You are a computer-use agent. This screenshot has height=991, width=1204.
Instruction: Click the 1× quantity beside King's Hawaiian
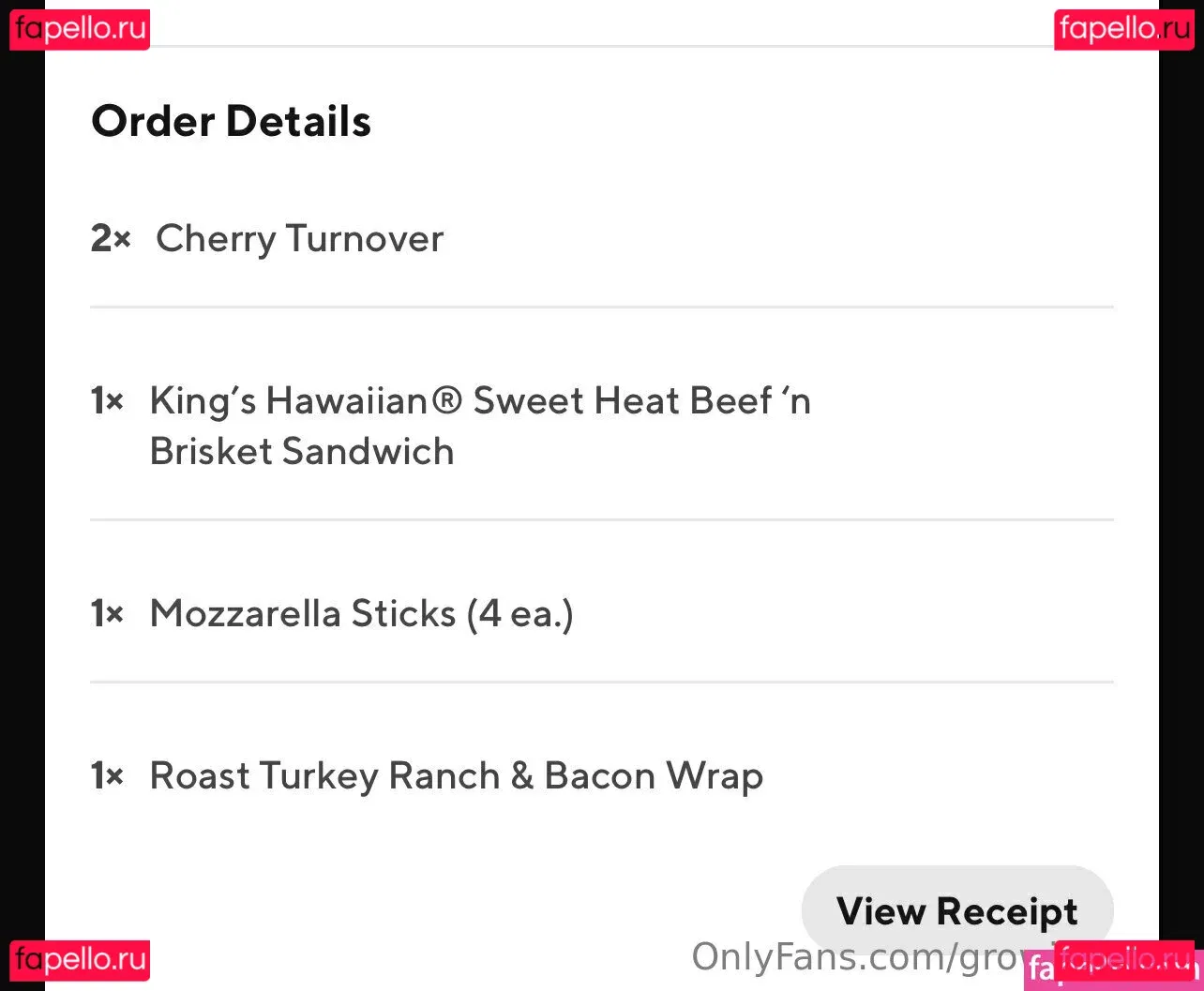click(107, 401)
